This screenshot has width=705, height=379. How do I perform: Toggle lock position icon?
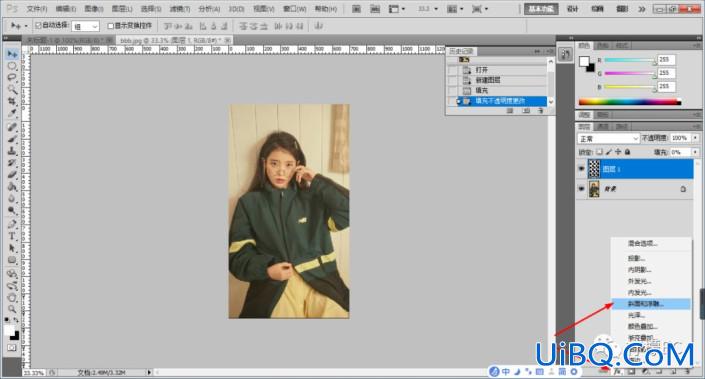point(618,152)
